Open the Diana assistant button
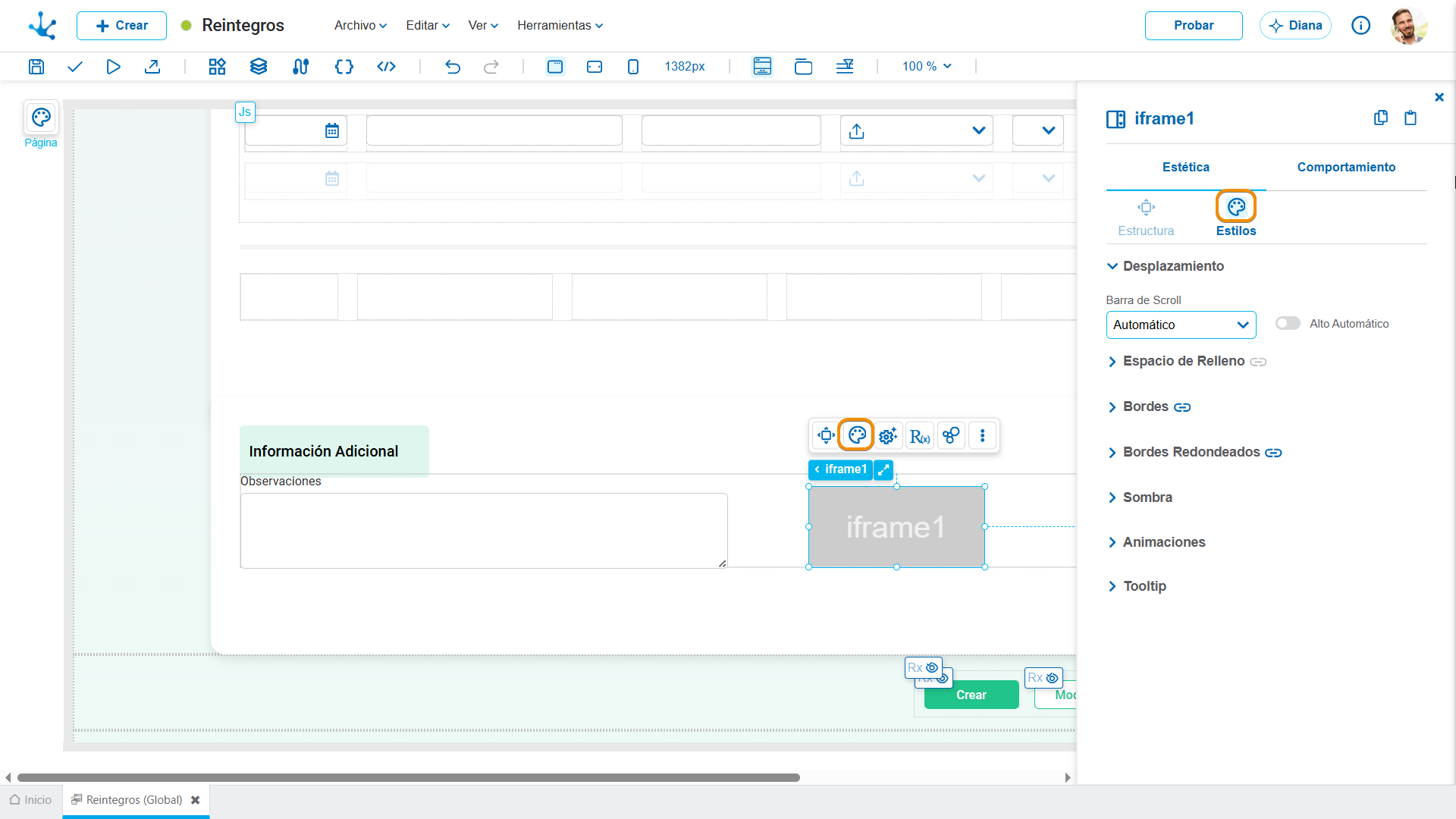 pyautogui.click(x=1295, y=26)
